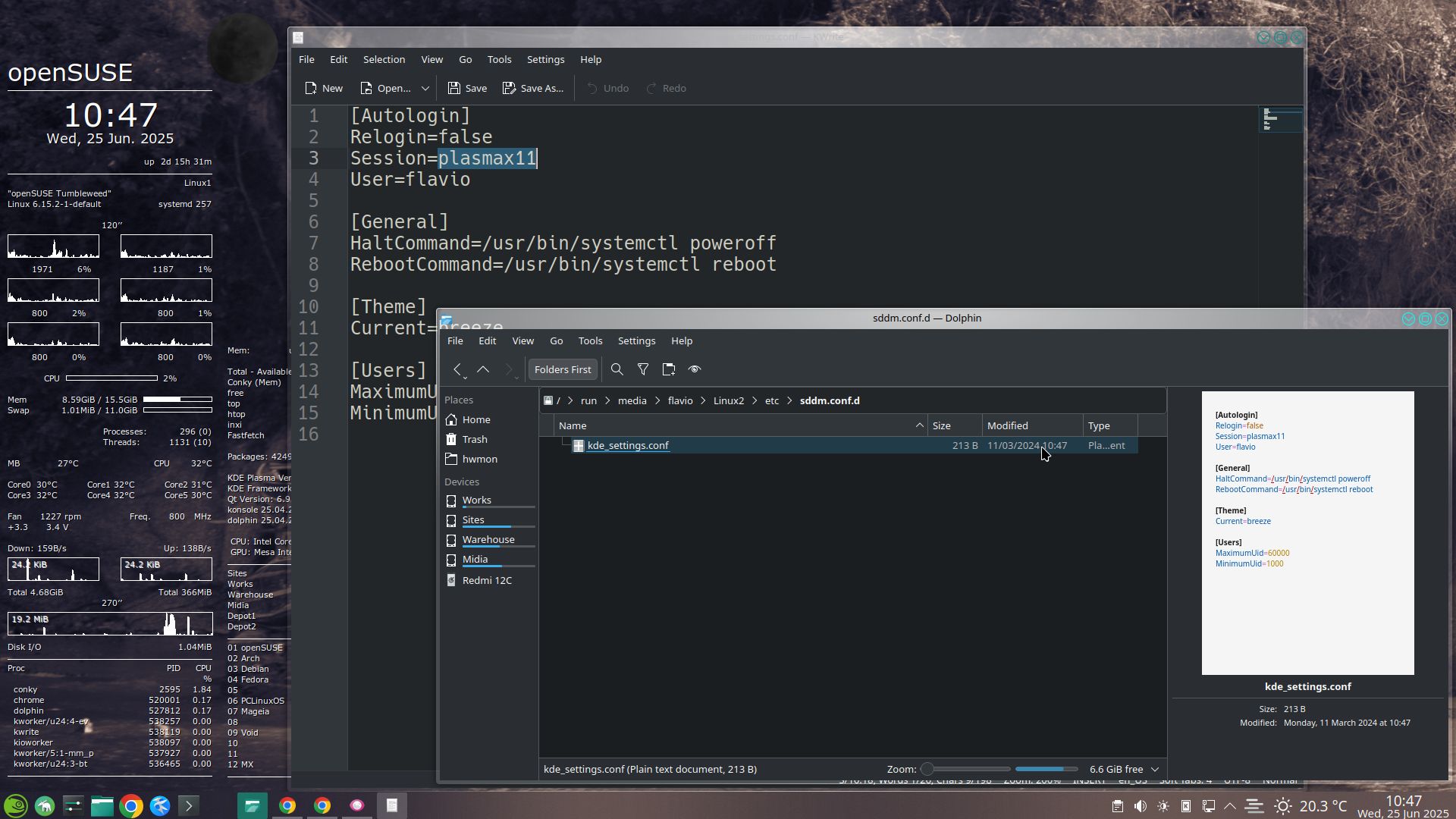Viewport: 1456px width, 819px height.
Task: Click 'run' in Dolphin breadcrumb path
Action: coord(588,400)
